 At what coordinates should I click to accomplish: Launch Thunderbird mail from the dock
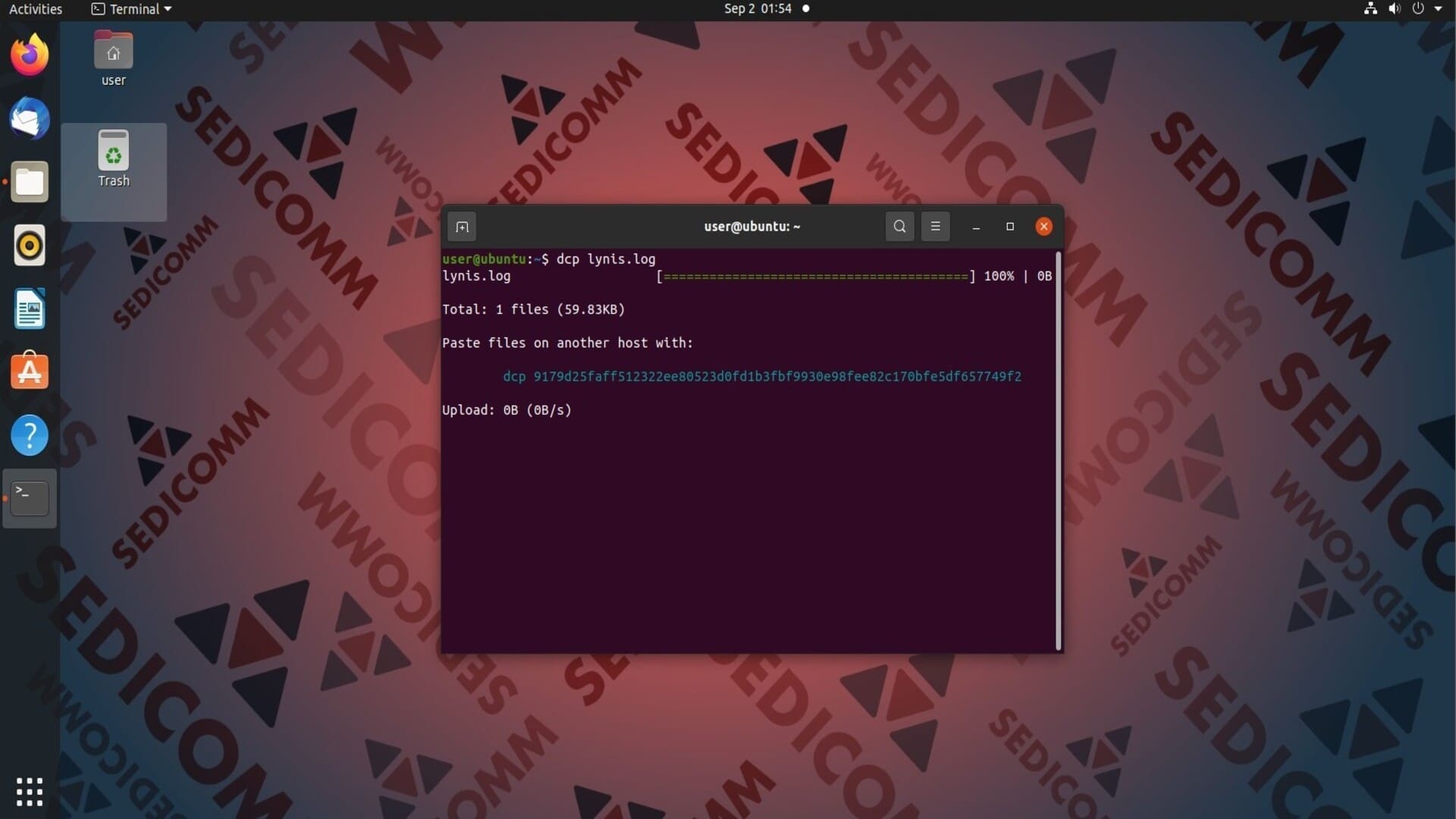30,119
